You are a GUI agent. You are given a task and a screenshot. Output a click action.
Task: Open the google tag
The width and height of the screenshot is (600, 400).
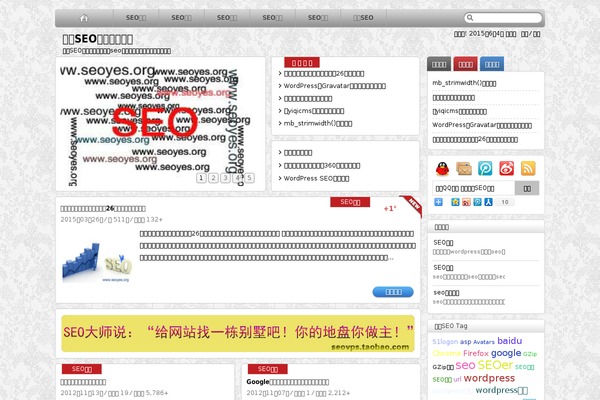point(506,353)
